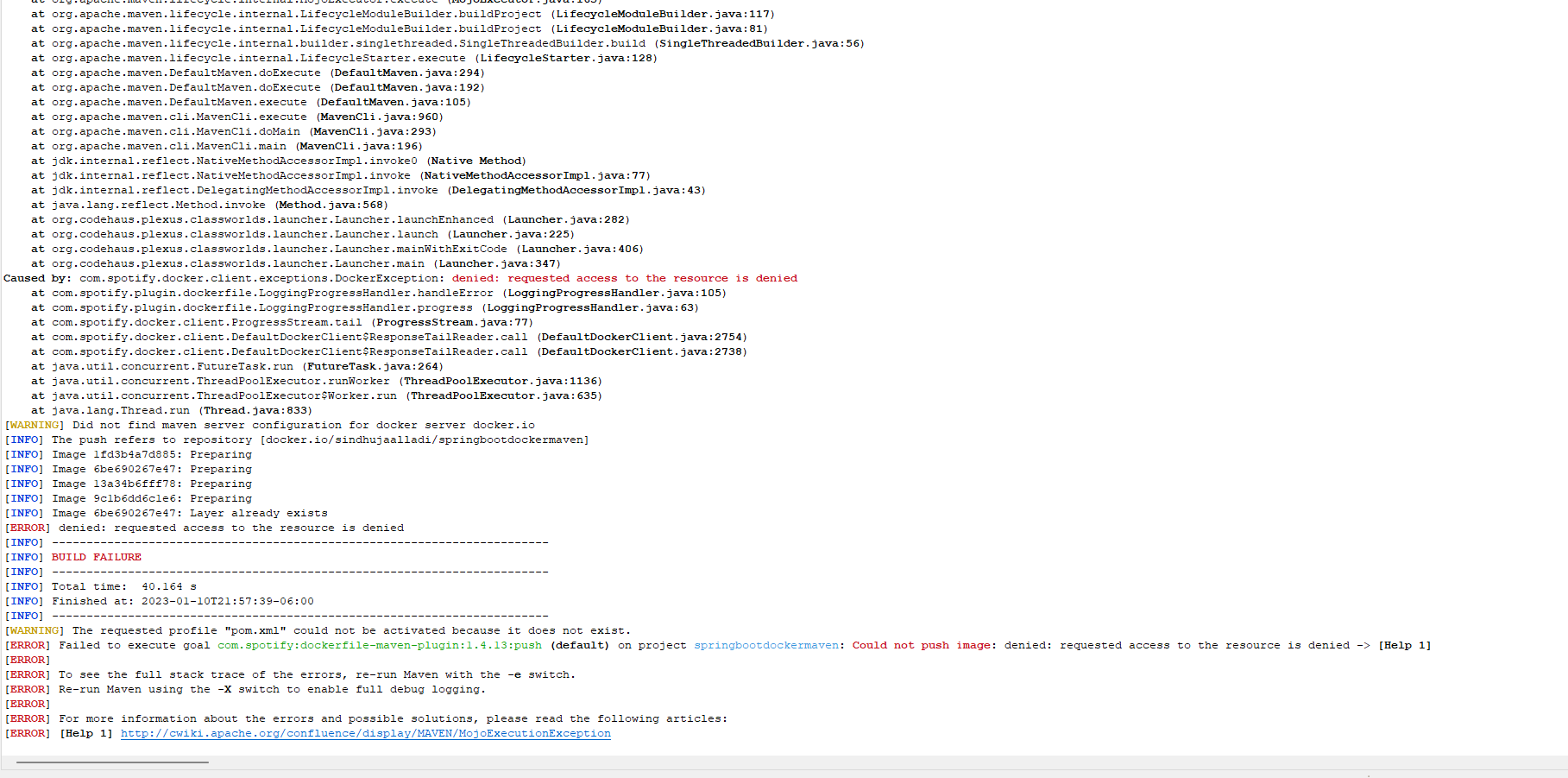Click the 'Image 1fd3b4a7d885: Preparing' line

(x=129, y=454)
